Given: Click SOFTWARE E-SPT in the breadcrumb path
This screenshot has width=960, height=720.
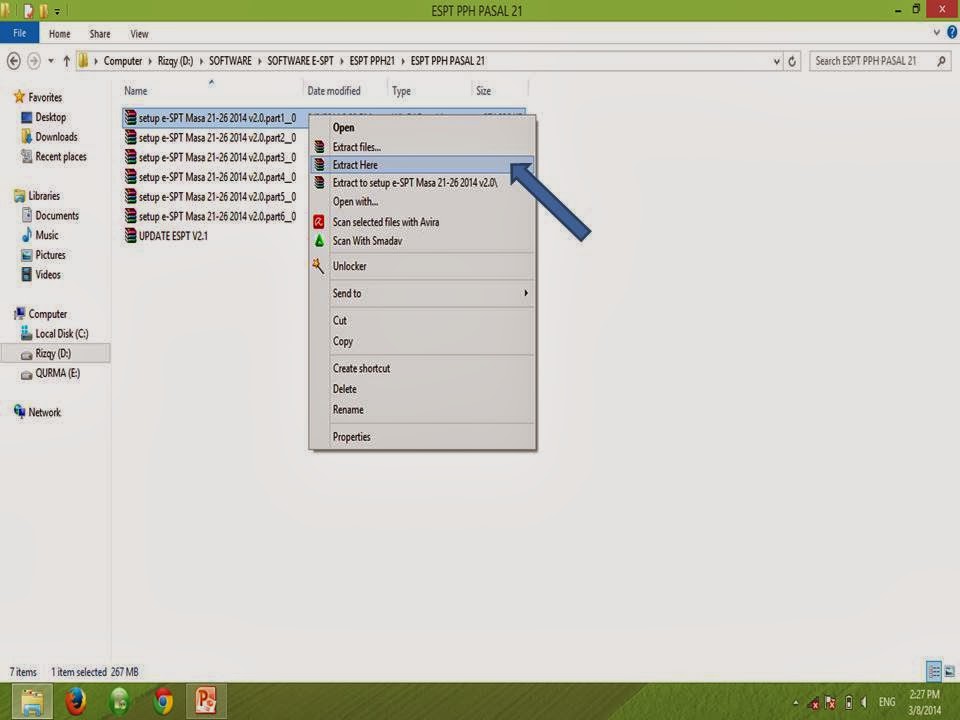Looking at the screenshot, I should click(300, 61).
